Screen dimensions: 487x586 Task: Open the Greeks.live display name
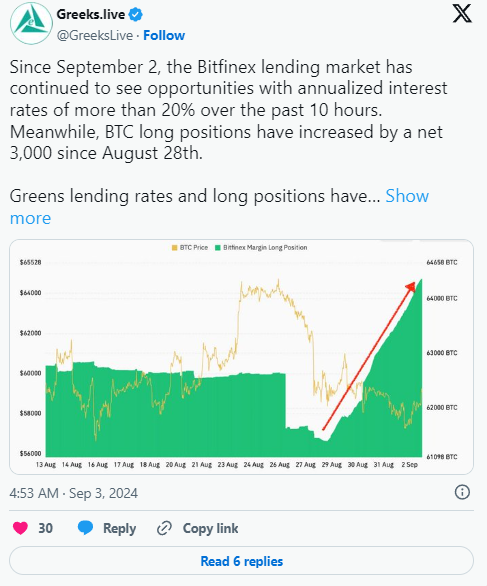[x=91, y=15]
